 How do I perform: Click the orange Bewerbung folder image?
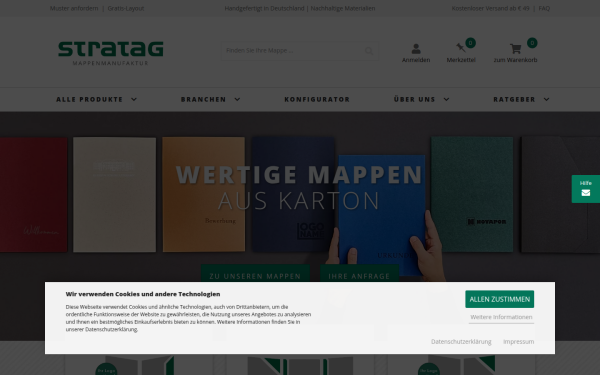[x=204, y=194]
